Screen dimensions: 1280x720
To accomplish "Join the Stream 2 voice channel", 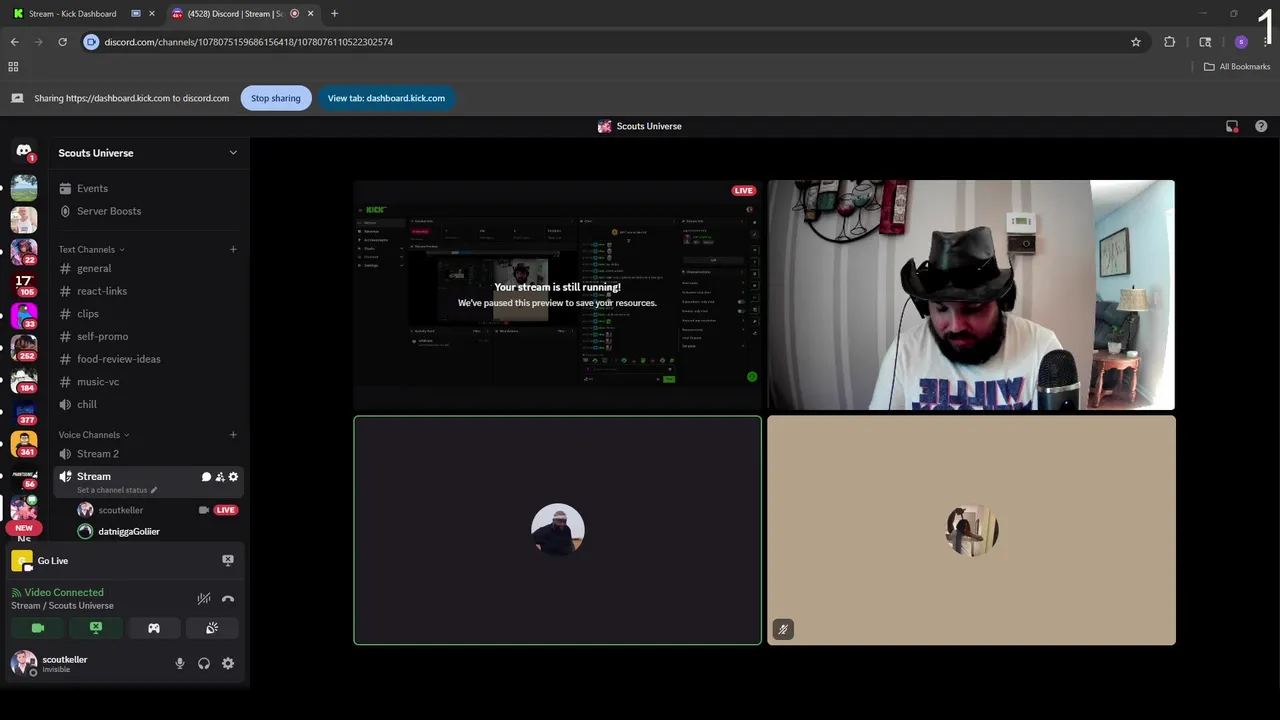I will pos(148,454).
